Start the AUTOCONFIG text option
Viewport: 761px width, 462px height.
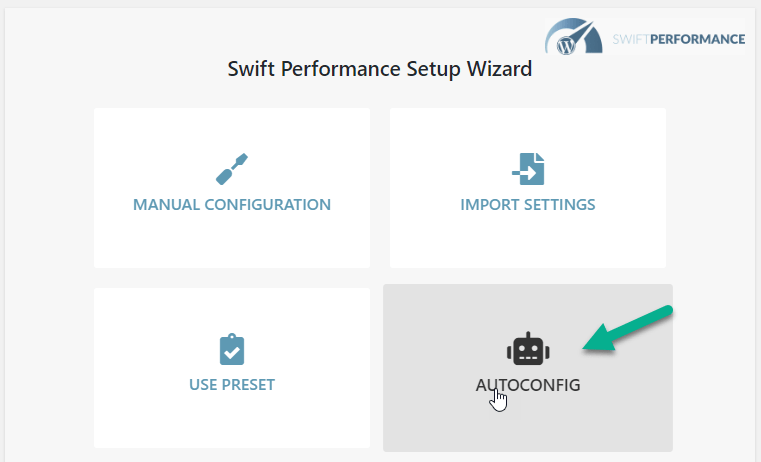[528, 385]
